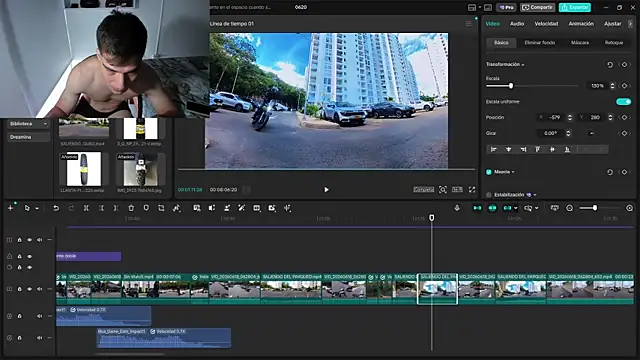
Task: Mute the main video track
Action: 40,289
